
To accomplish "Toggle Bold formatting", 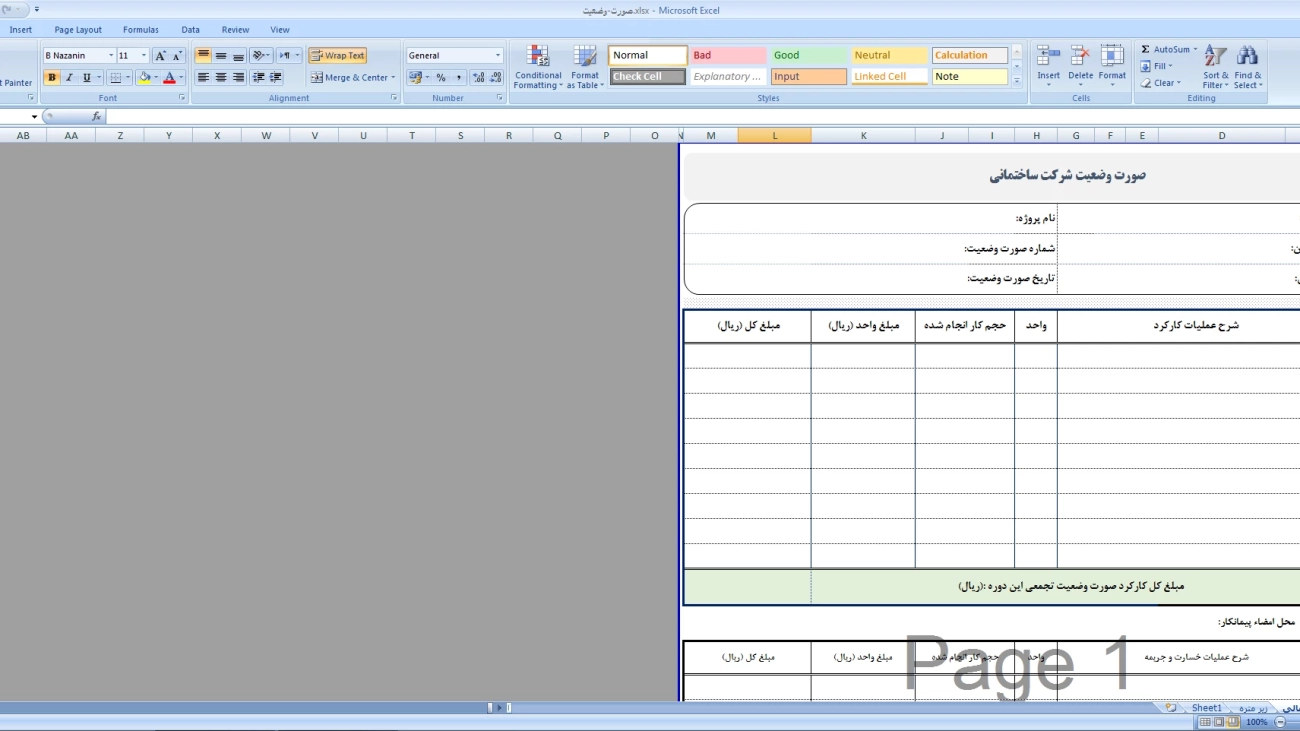I will pos(52,77).
